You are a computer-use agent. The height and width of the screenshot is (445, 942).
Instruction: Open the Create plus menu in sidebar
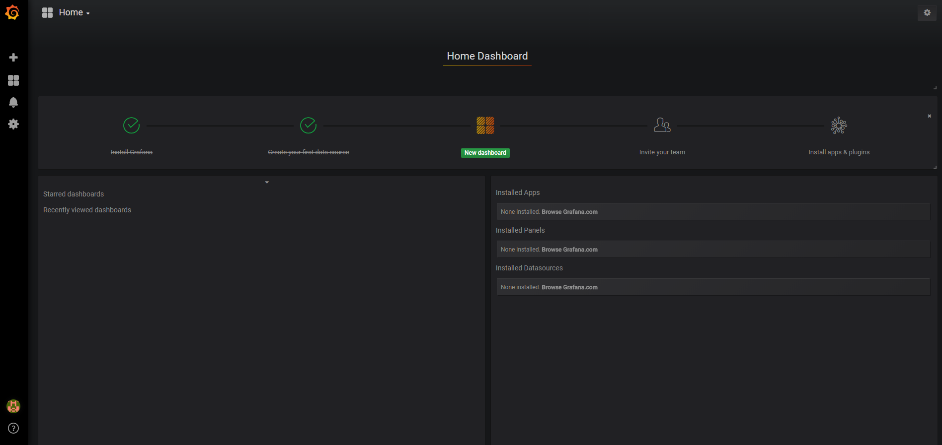point(13,58)
